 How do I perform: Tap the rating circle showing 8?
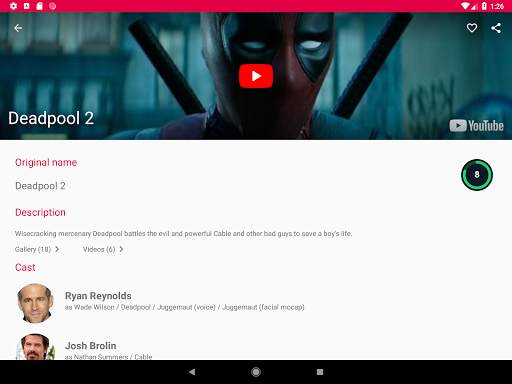(x=477, y=175)
